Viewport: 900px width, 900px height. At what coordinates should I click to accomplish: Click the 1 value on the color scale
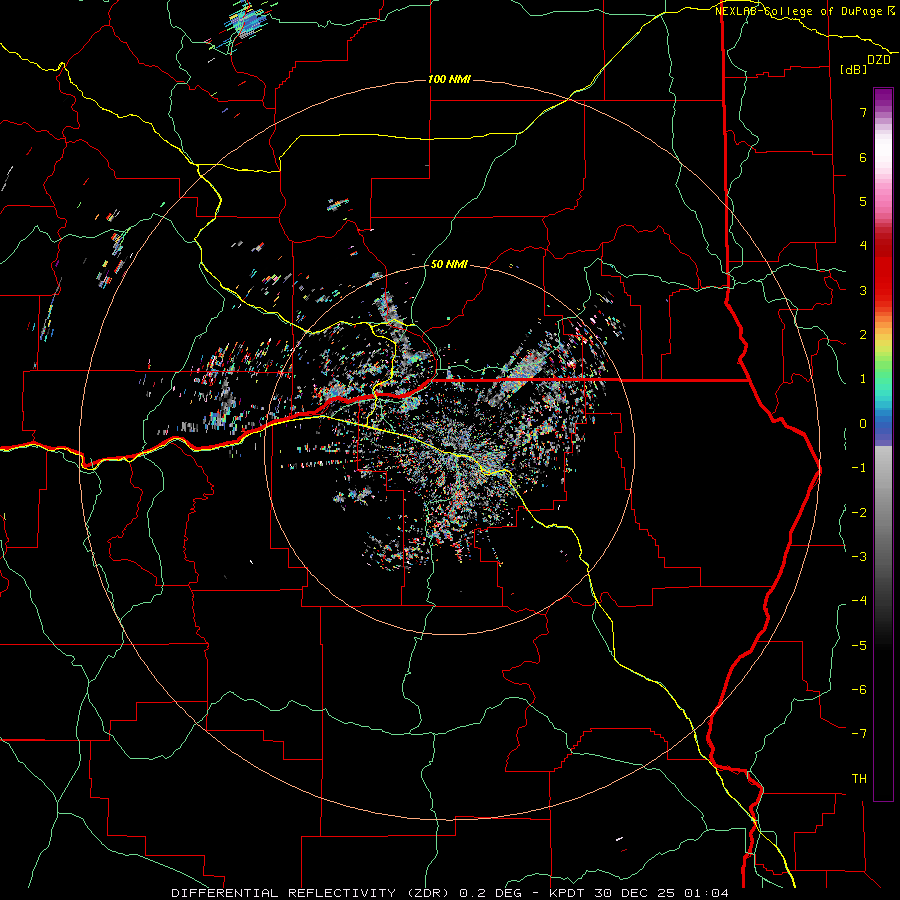863,379
